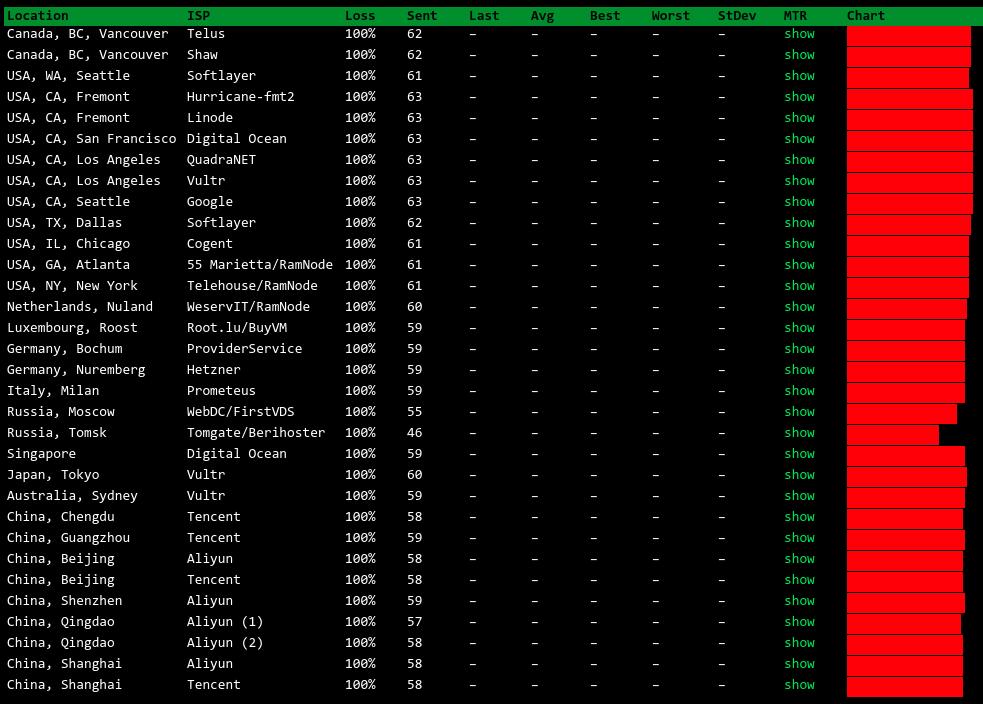Click 'show' link for Google Seattle
This screenshot has height=704, width=983.
click(799, 202)
